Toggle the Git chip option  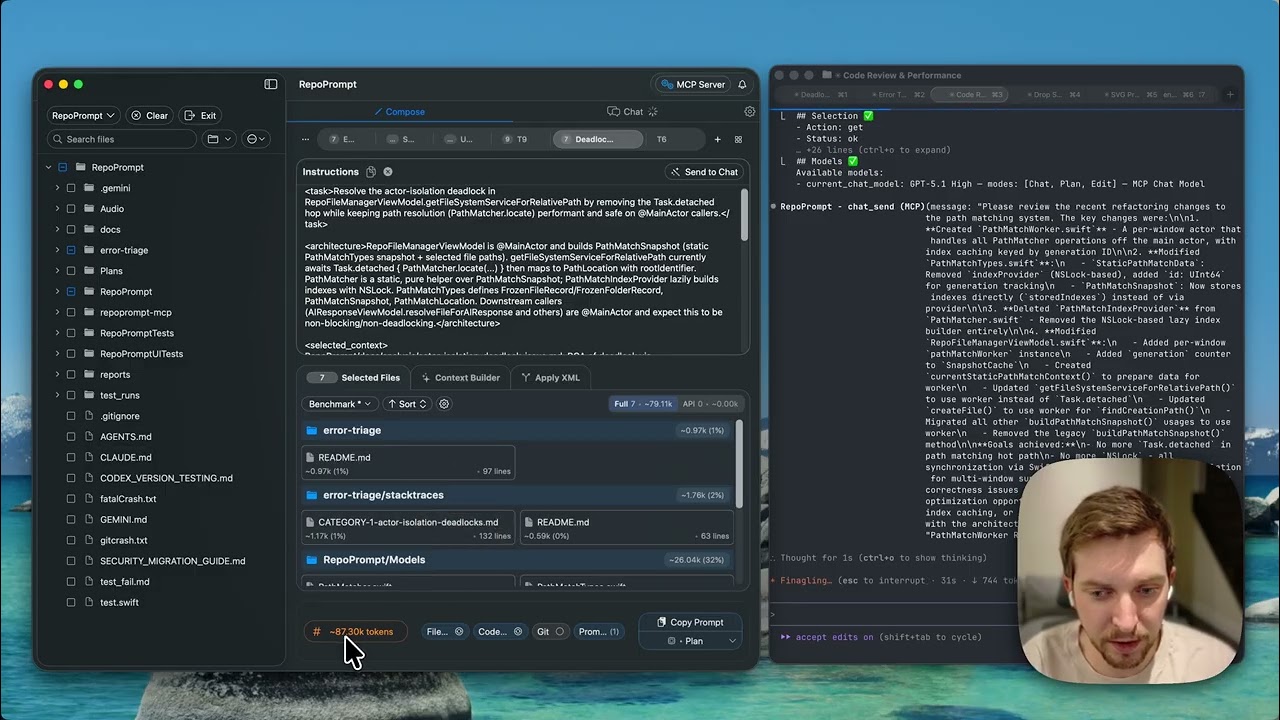551,632
